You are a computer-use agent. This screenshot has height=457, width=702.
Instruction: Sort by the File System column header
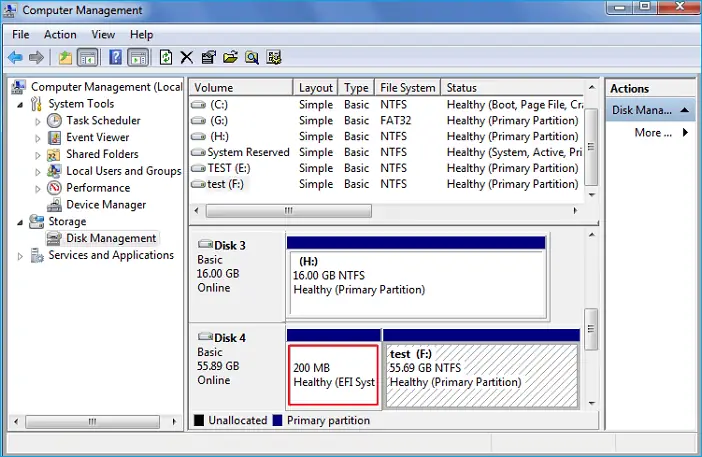pyautogui.click(x=408, y=87)
